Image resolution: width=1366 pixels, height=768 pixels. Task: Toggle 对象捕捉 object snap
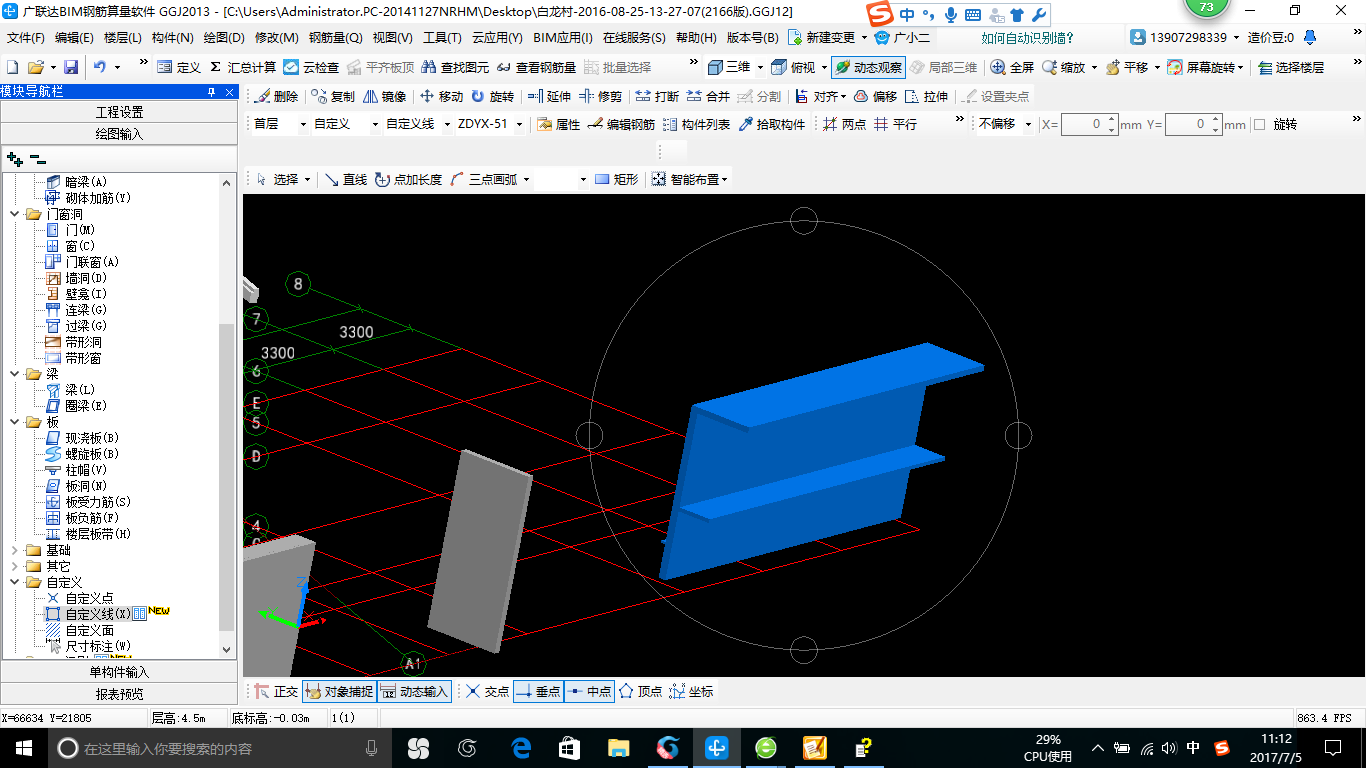pos(339,691)
